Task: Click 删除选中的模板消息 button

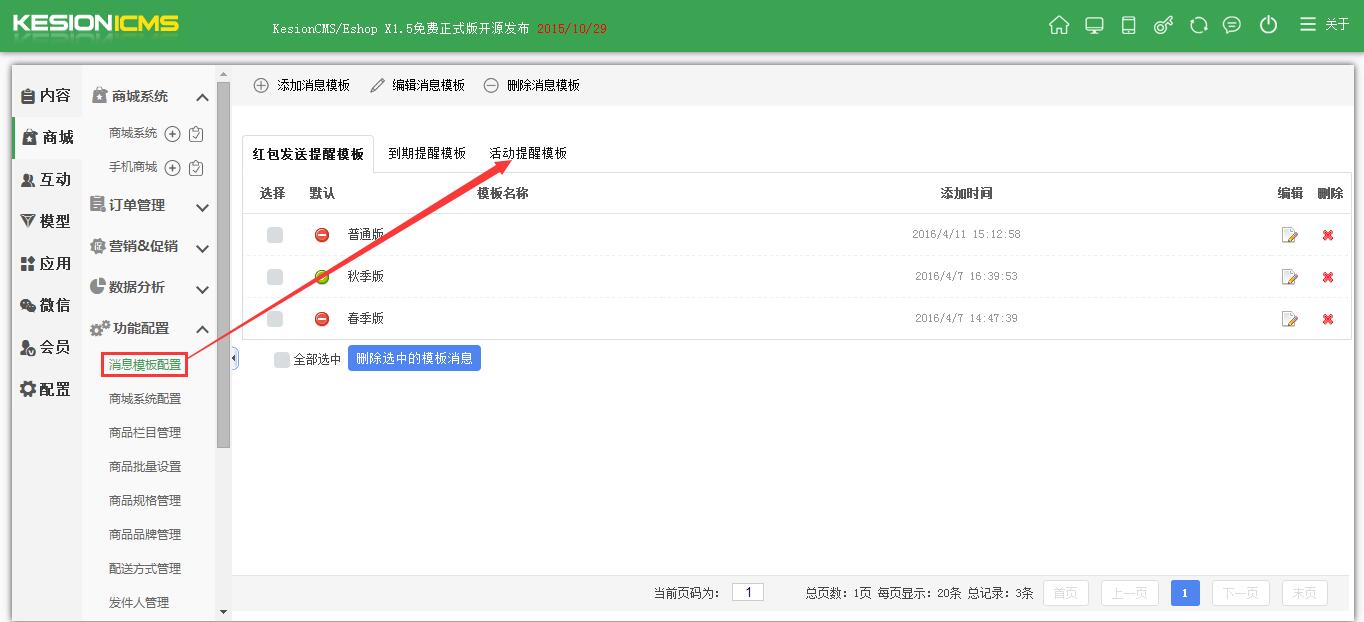Action: point(414,358)
